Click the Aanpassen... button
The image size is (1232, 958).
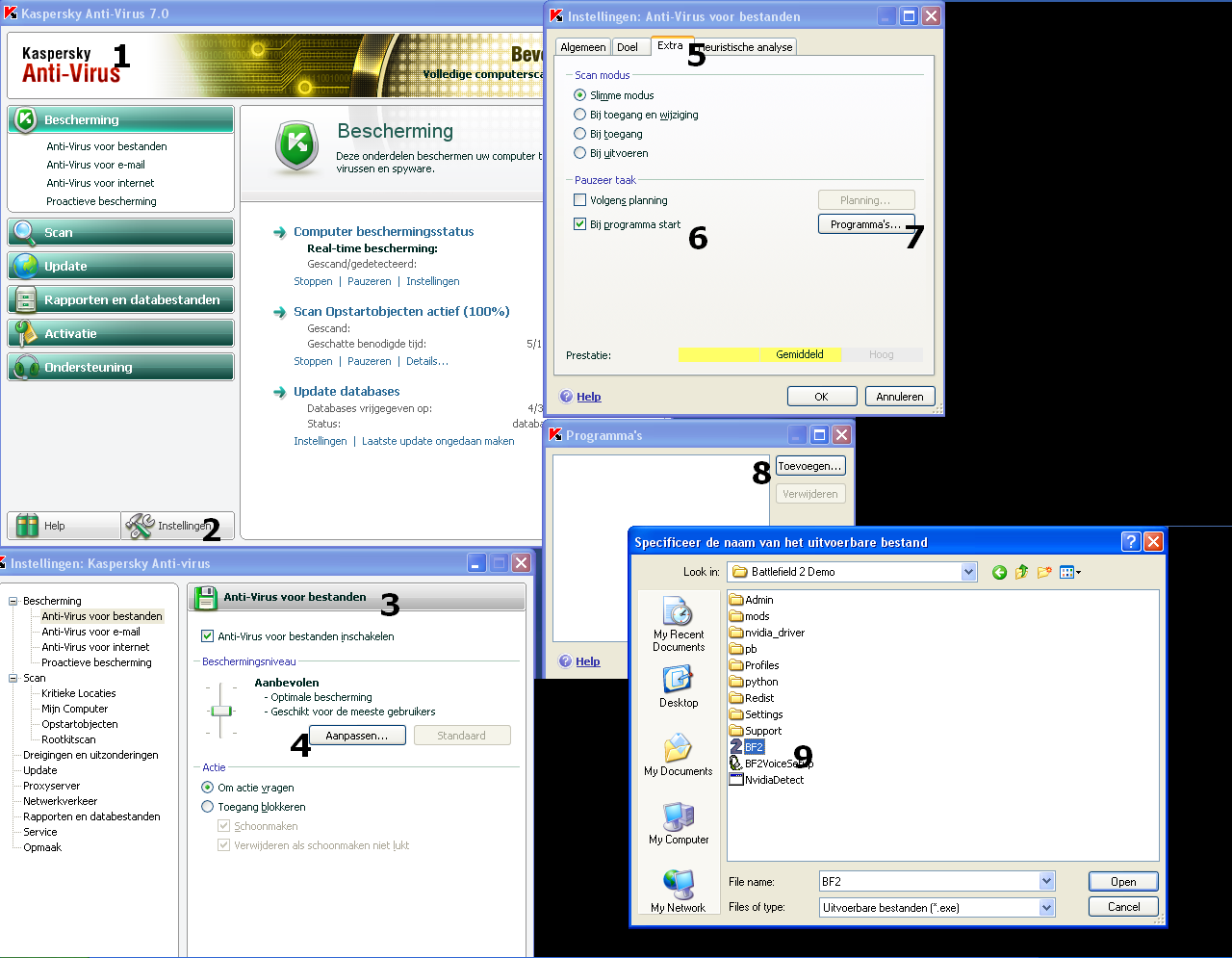[x=356, y=736]
